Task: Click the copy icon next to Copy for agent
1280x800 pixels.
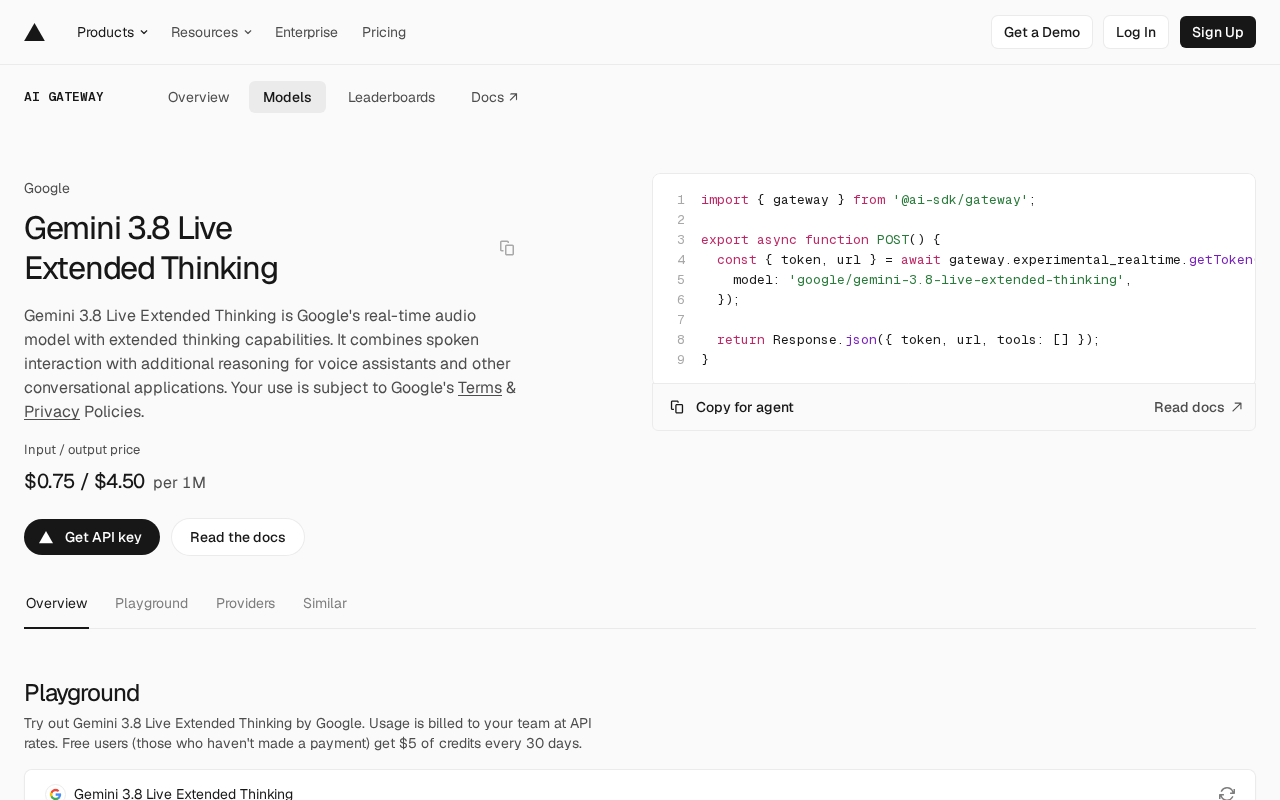Action: point(677,407)
